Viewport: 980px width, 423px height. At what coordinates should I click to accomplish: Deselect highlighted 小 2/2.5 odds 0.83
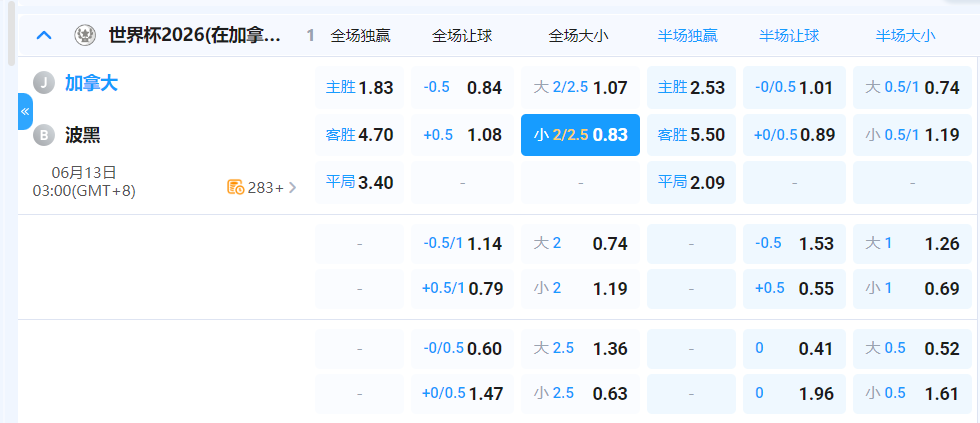(x=581, y=134)
